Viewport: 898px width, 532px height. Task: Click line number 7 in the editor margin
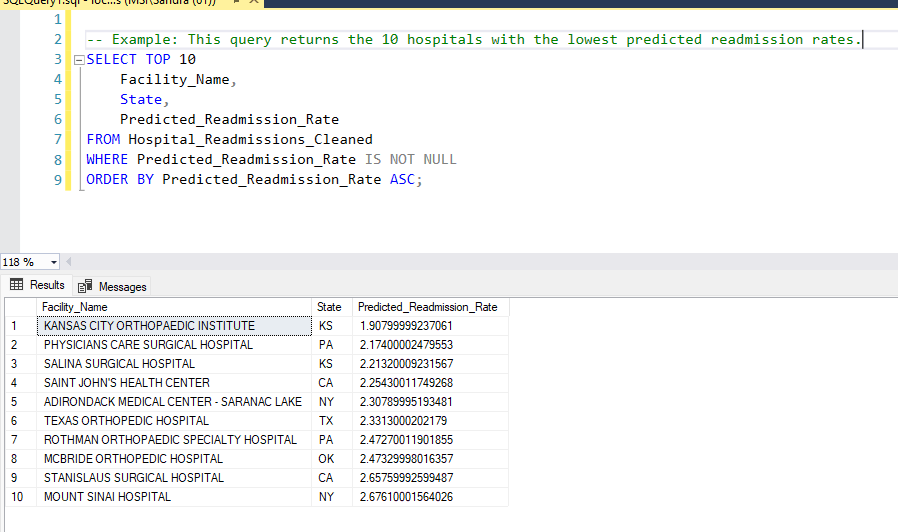click(x=58, y=140)
